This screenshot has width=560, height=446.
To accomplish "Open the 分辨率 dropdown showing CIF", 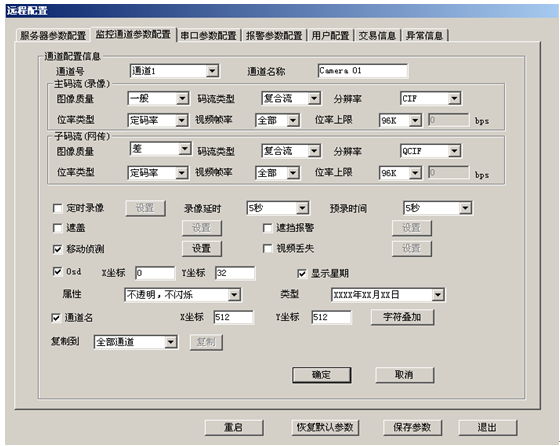I will (430, 98).
